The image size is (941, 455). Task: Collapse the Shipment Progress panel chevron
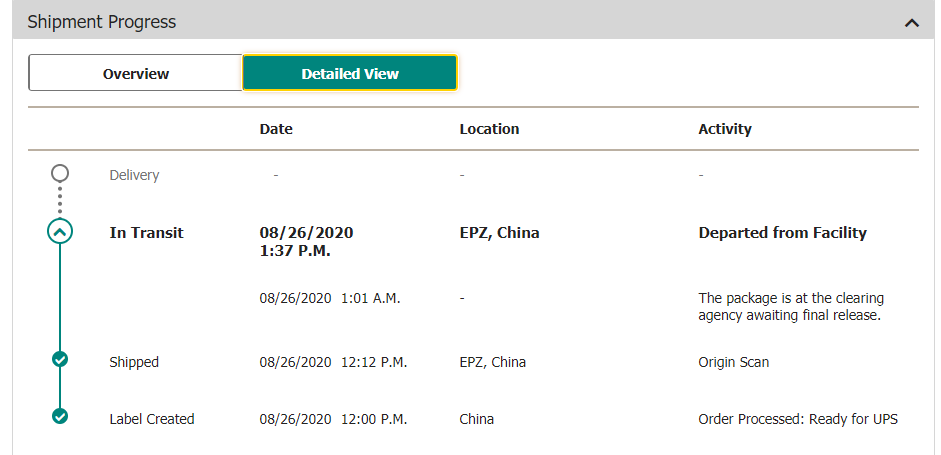click(911, 22)
